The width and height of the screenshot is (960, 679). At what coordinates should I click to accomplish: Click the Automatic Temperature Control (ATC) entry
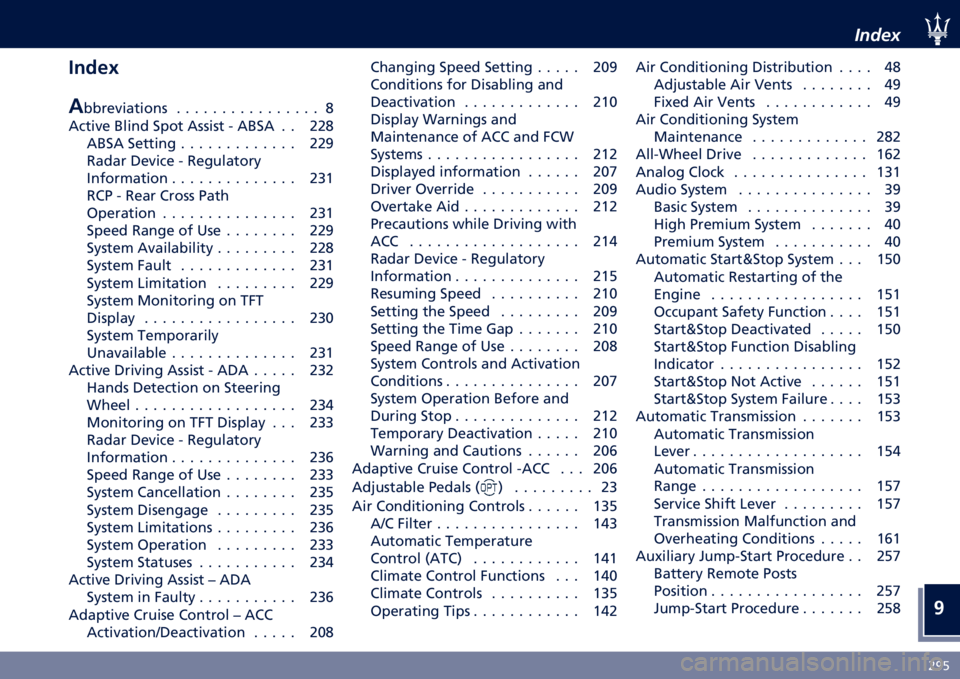493,550
